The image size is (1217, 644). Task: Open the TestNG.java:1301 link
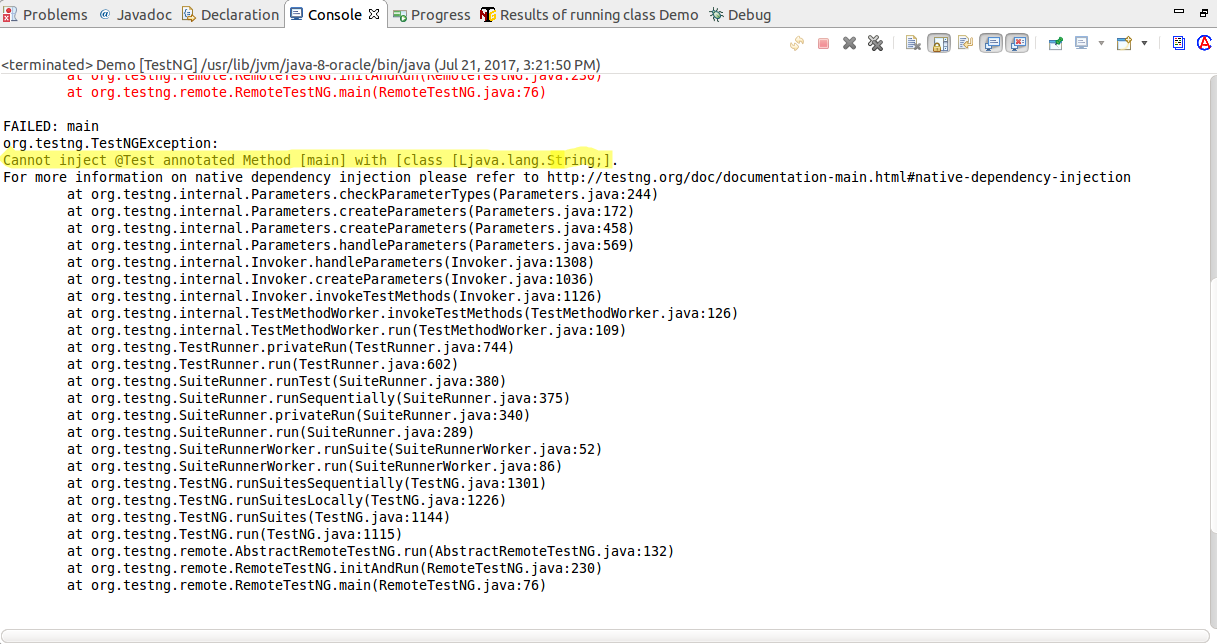tap(476, 483)
